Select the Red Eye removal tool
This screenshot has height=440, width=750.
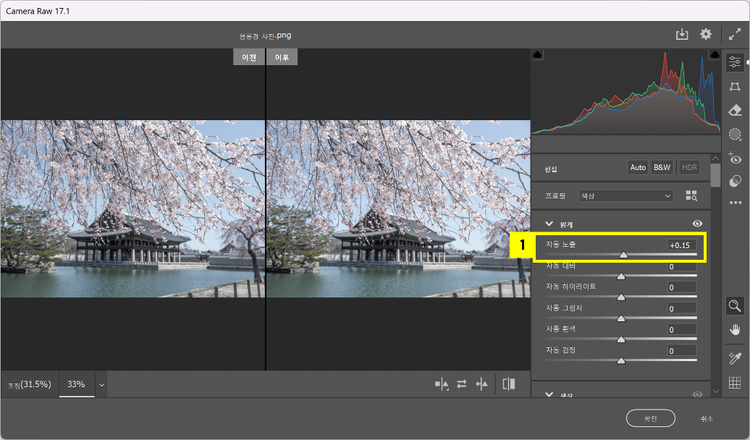[x=735, y=158]
